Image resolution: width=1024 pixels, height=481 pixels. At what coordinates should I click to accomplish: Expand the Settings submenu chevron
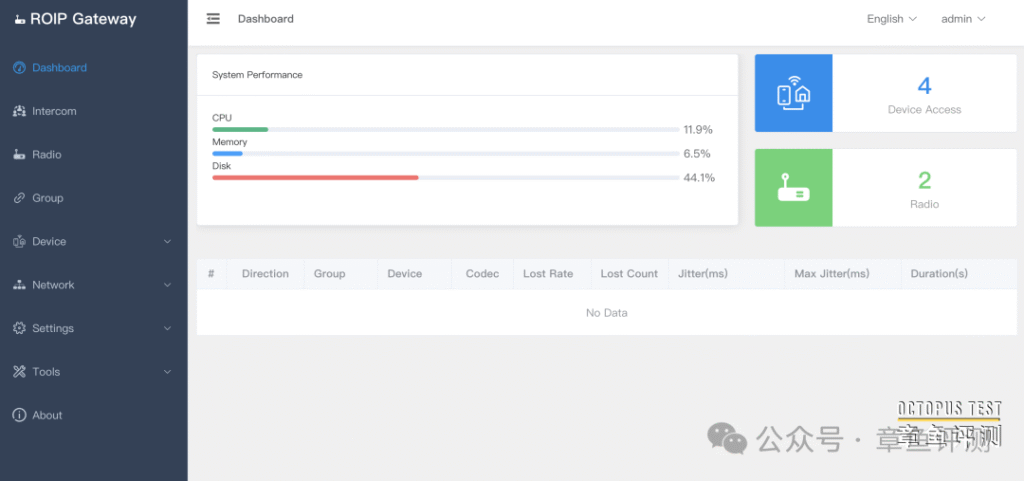[167, 328]
